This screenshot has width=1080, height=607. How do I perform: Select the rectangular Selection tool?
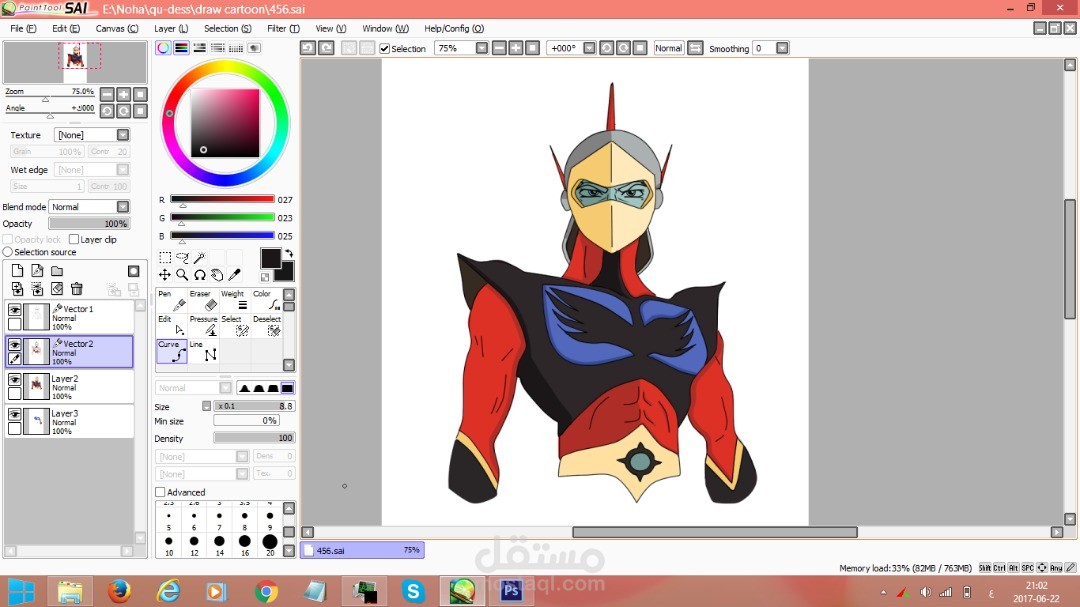click(165, 258)
